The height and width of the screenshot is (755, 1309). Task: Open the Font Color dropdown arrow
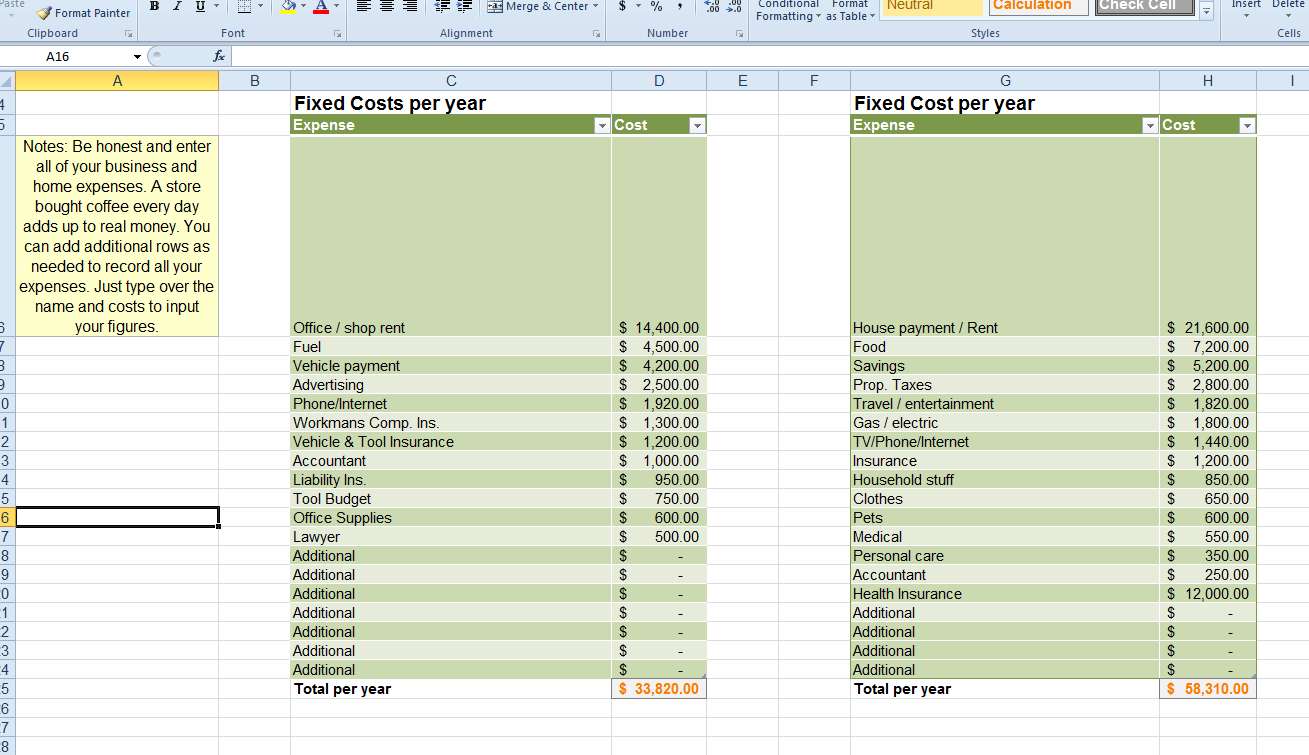click(336, 6)
